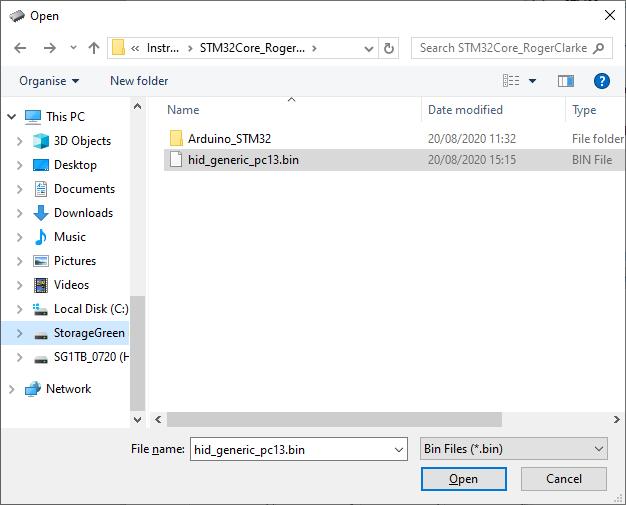
Task: Click the Up one level arrow
Action: click(x=94, y=48)
